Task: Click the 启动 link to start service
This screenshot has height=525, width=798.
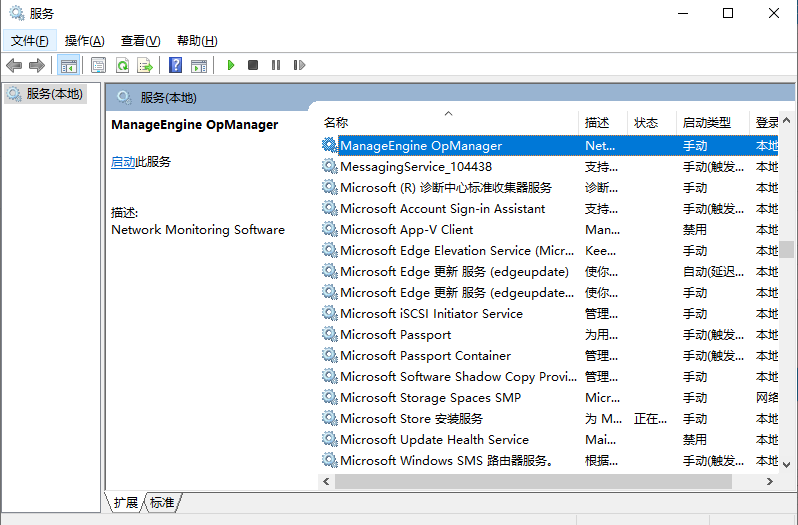Action: 123,162
